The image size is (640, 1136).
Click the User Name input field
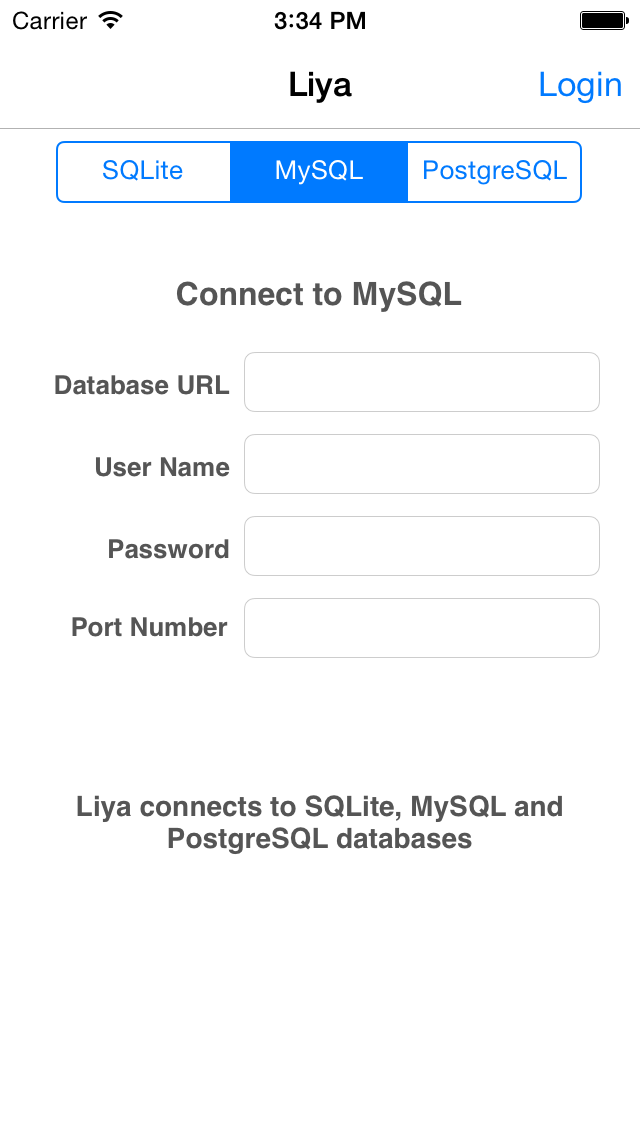pyautogui.click(x=421, y=464)
